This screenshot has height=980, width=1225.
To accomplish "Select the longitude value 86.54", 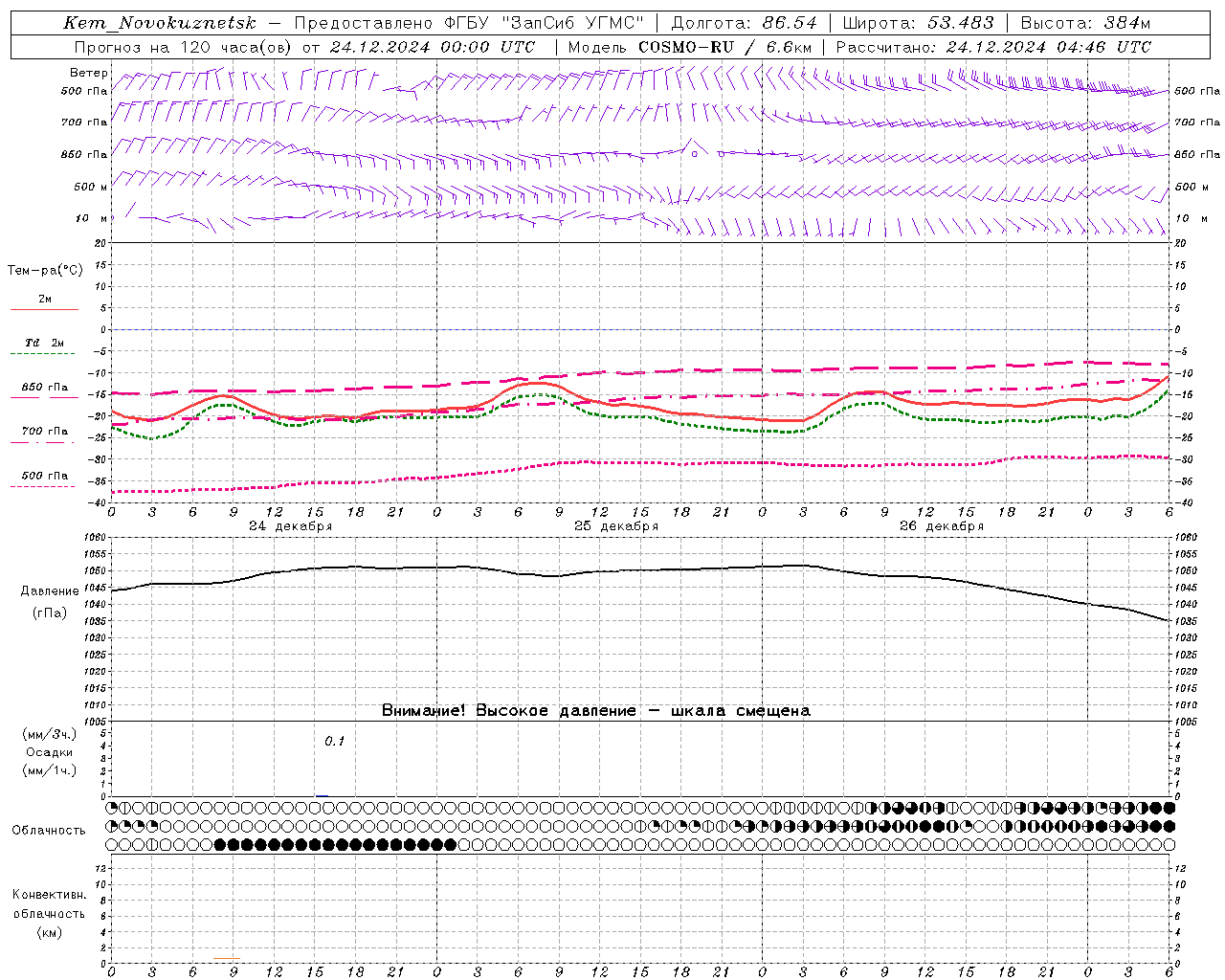I will (790, 23).
